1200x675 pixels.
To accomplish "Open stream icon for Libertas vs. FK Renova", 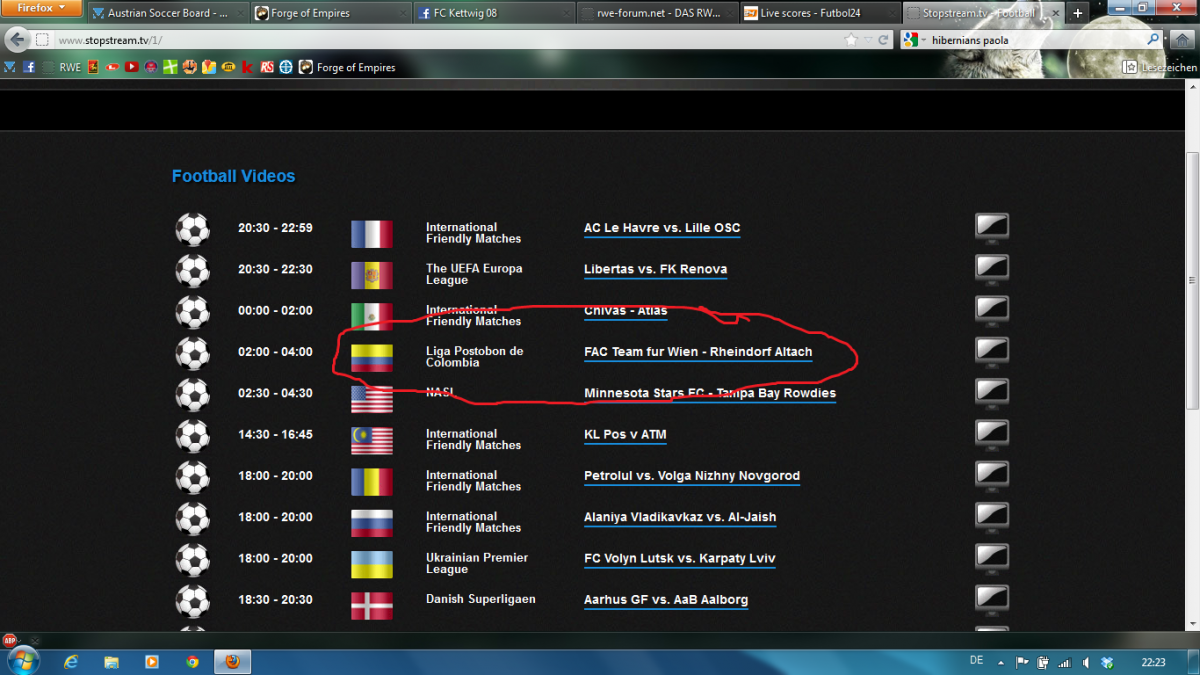I will point(992,268).
